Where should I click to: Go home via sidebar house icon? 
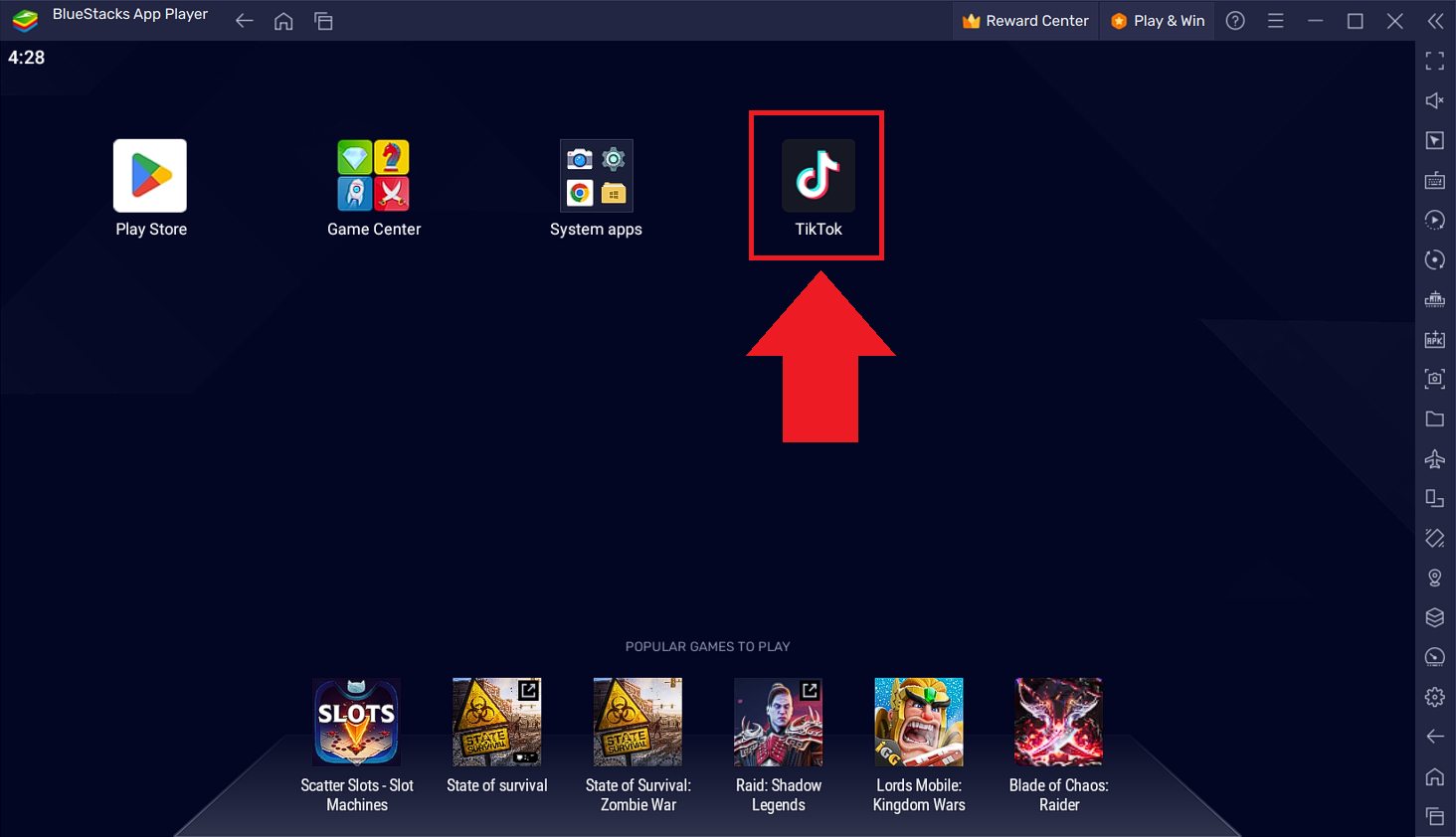click(x=1434, y=776)
